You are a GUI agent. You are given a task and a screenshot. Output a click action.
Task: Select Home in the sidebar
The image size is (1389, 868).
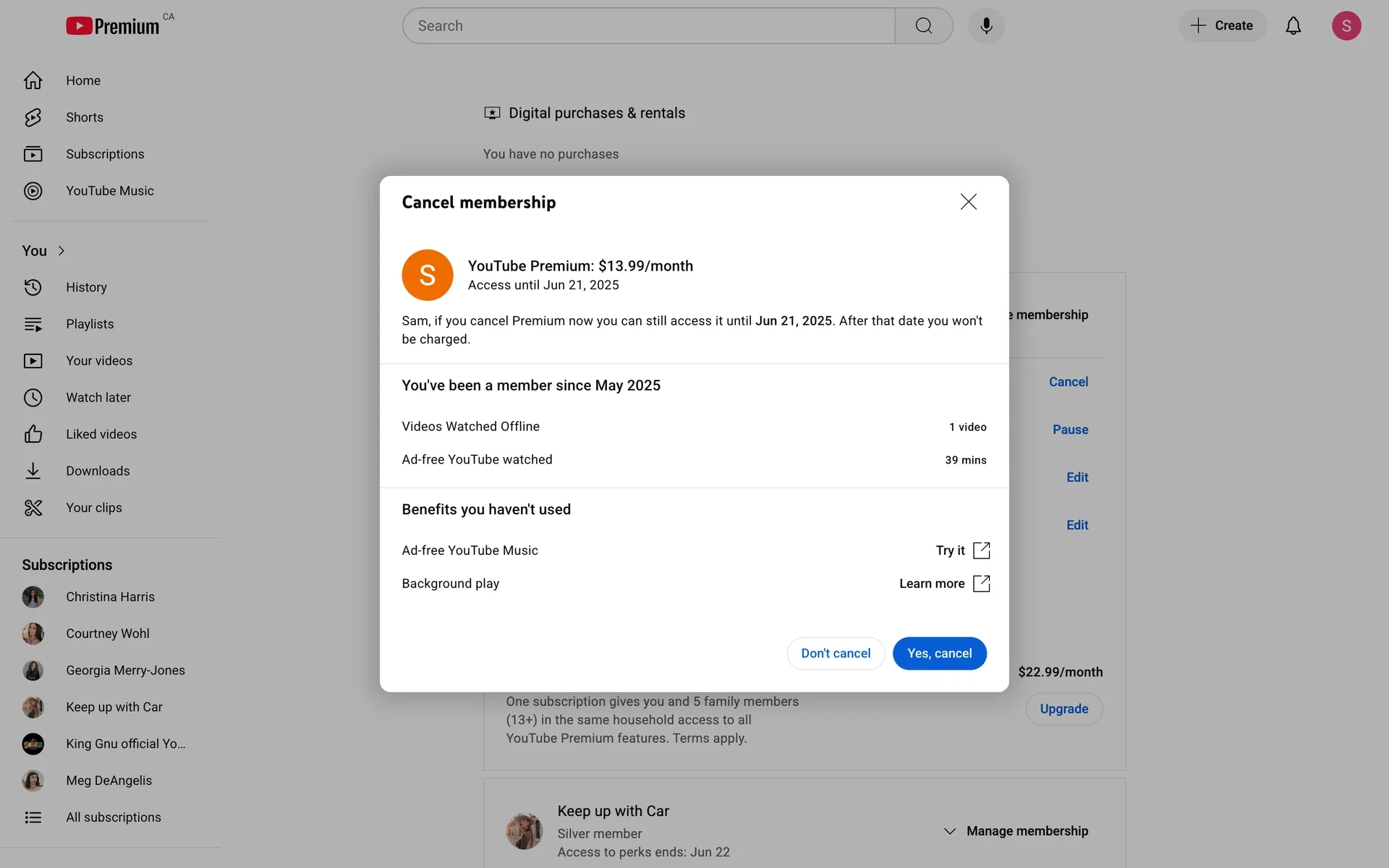pyautogui.click(x=110, y=80)
